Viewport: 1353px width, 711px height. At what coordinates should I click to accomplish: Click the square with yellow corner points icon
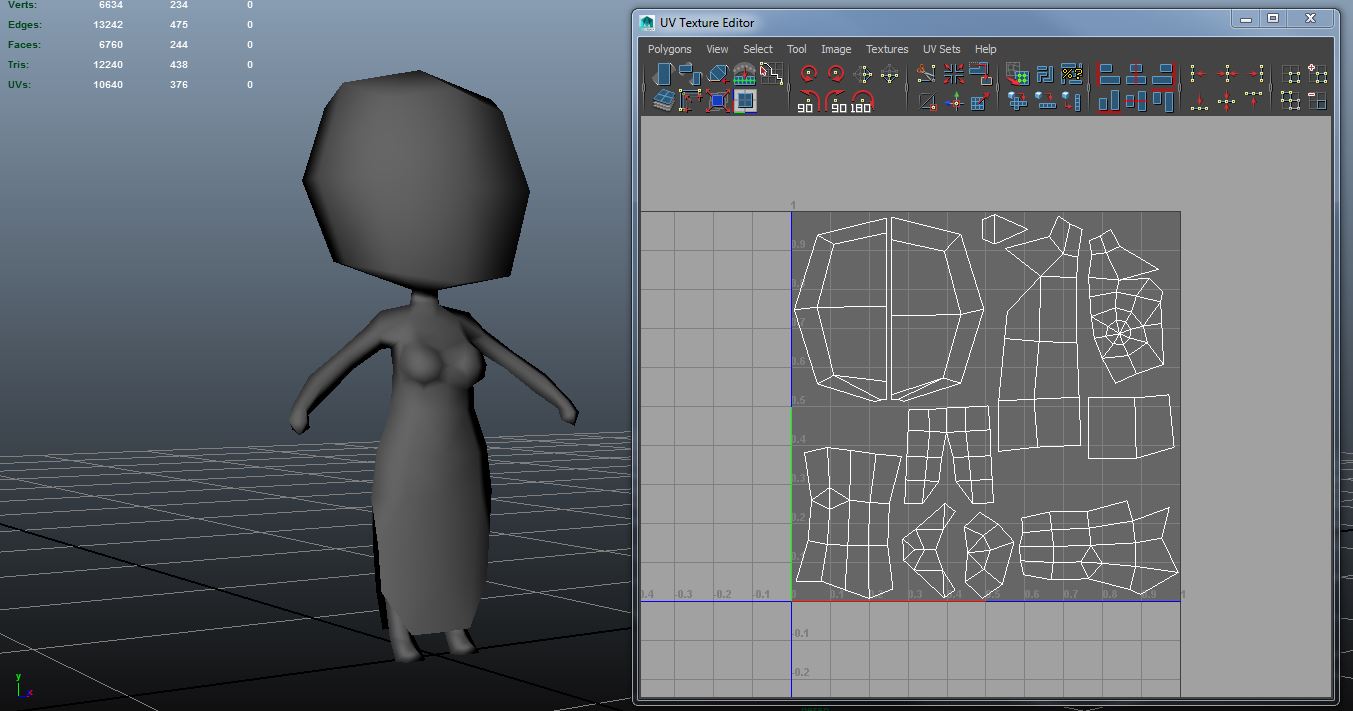coord(690,100)
